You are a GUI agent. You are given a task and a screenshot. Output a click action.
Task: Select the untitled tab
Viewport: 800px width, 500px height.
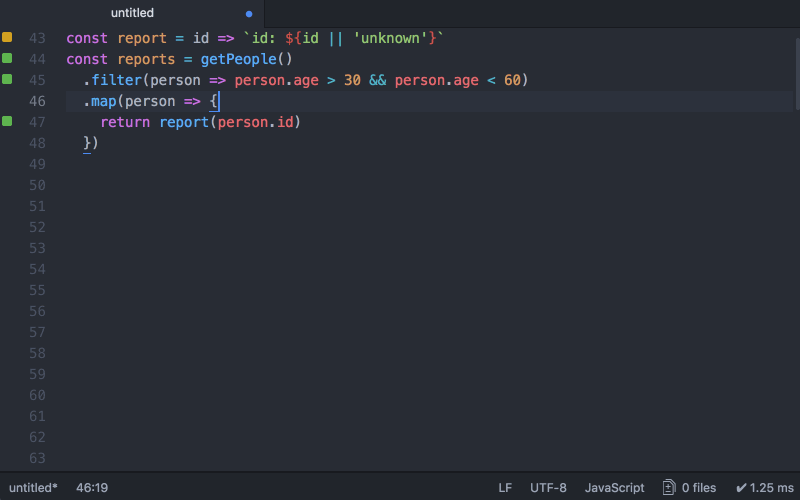point(132,13)
